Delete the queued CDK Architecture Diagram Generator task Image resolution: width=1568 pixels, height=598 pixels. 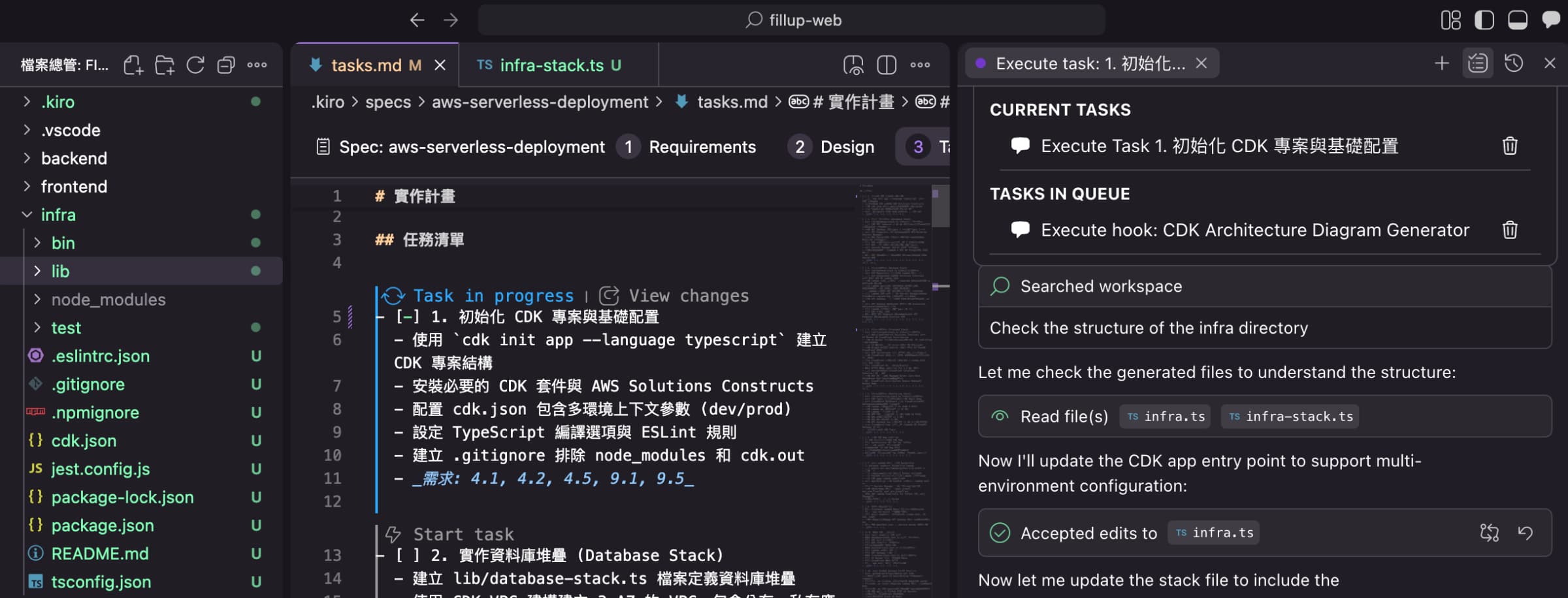click(1509, 230)
